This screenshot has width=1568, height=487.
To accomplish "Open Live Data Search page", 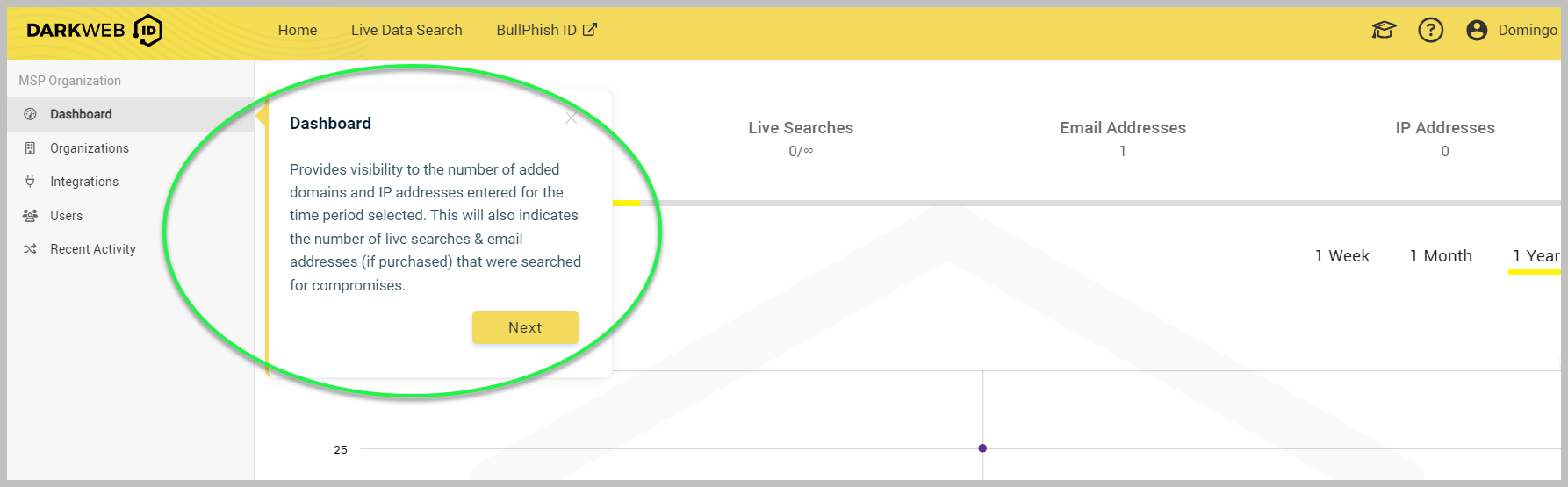I will (x=406, y=31).
